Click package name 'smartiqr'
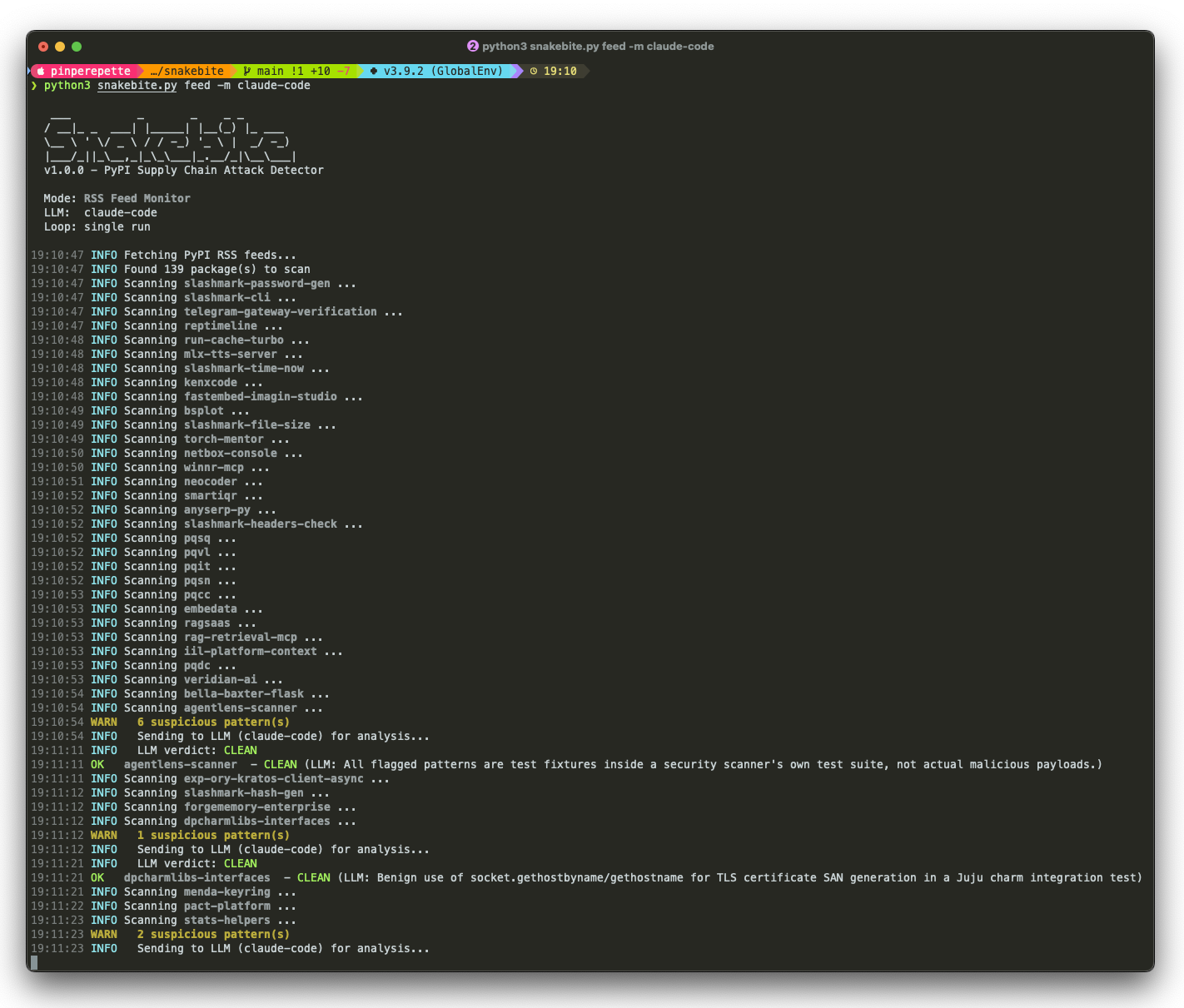The width and height of the screenshot is (1184, 1008). 211,496
